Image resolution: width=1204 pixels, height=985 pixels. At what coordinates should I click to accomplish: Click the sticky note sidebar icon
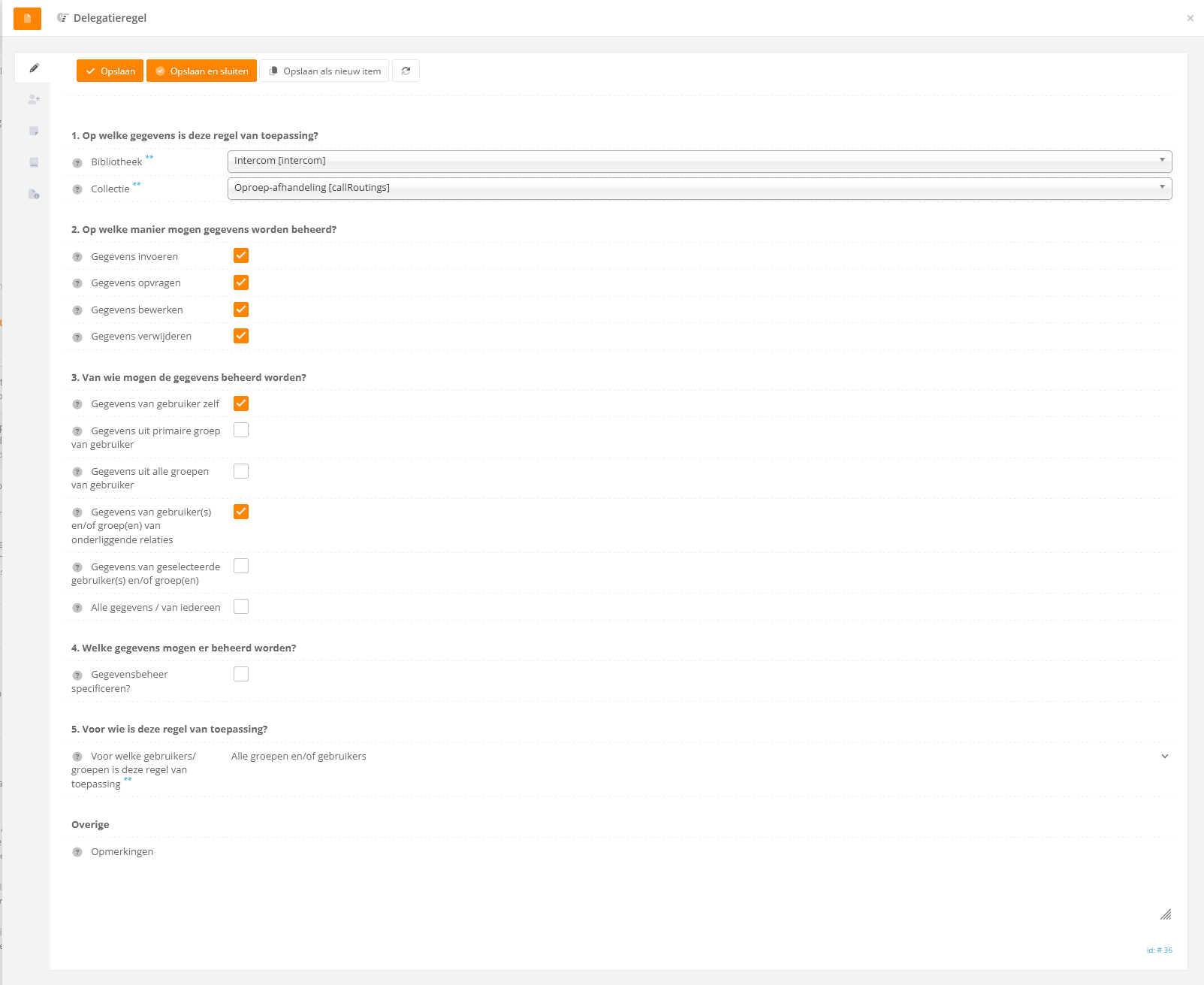pyautogui.click(x=34, y=131)
